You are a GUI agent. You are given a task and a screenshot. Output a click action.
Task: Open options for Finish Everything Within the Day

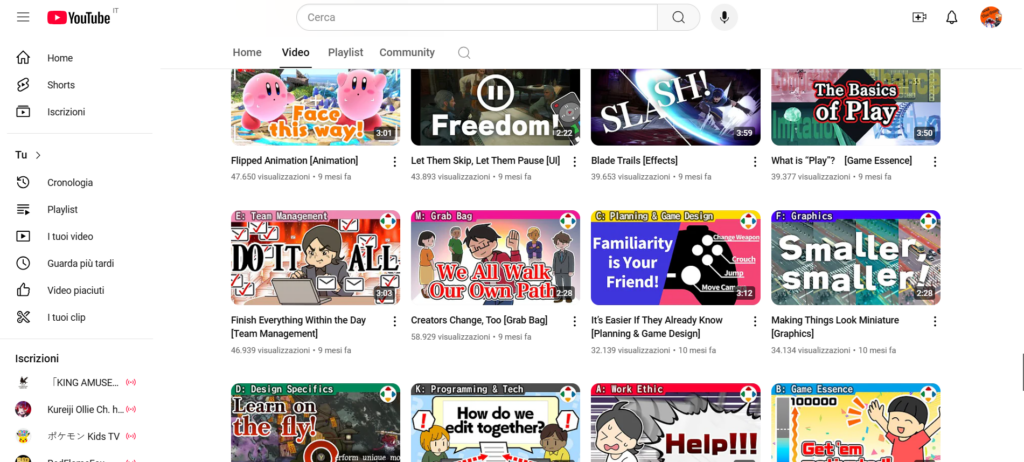click(394, 321)
